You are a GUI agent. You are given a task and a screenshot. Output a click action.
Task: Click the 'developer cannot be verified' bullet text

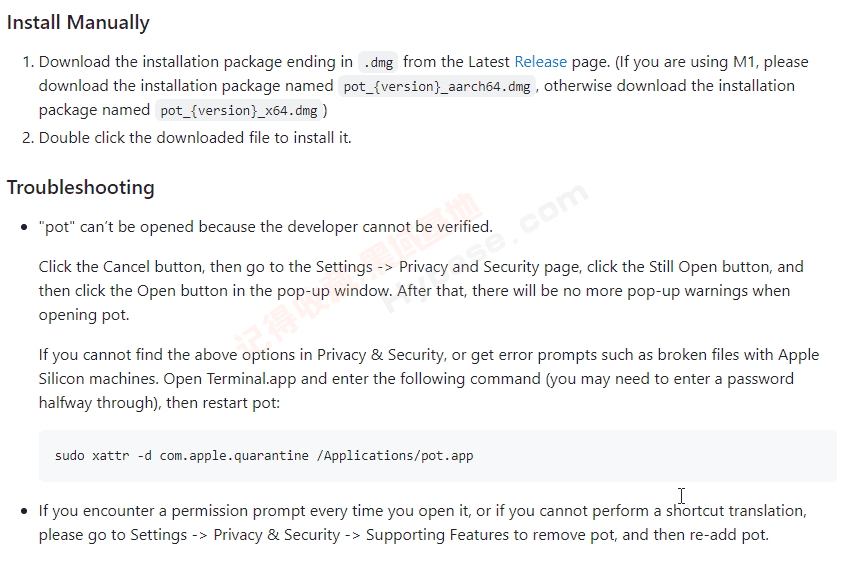pos(266,227)
